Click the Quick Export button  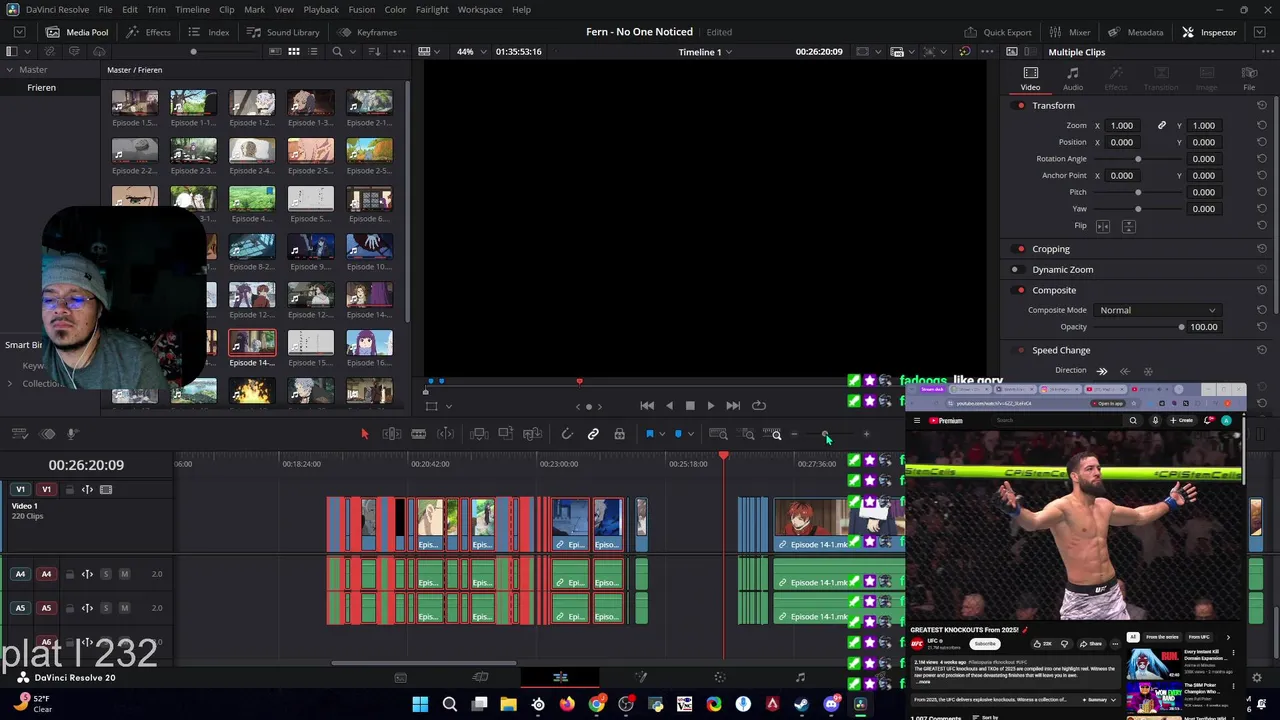pyautogui.click(x=997, y=32)
